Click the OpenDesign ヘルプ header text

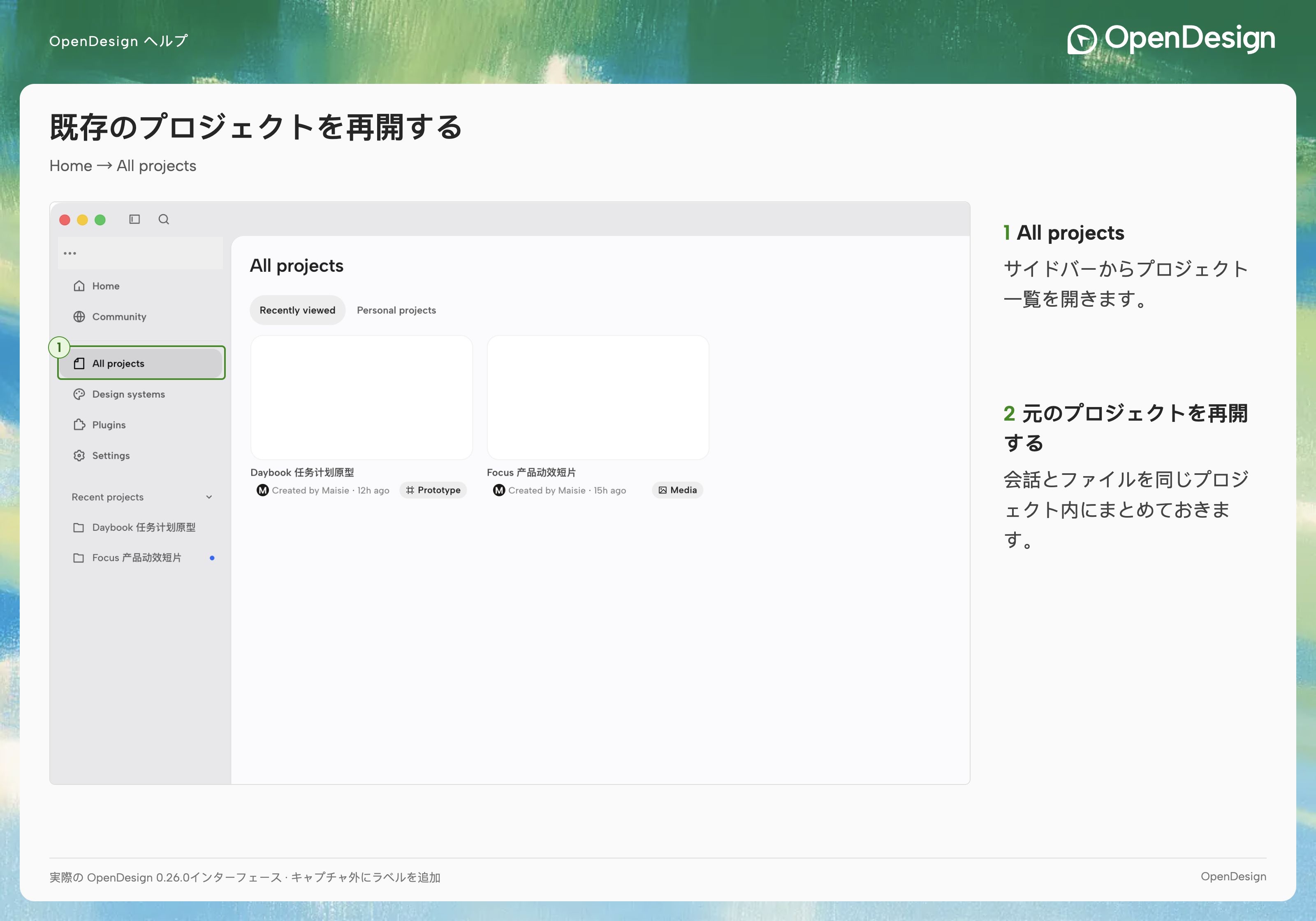119,41
